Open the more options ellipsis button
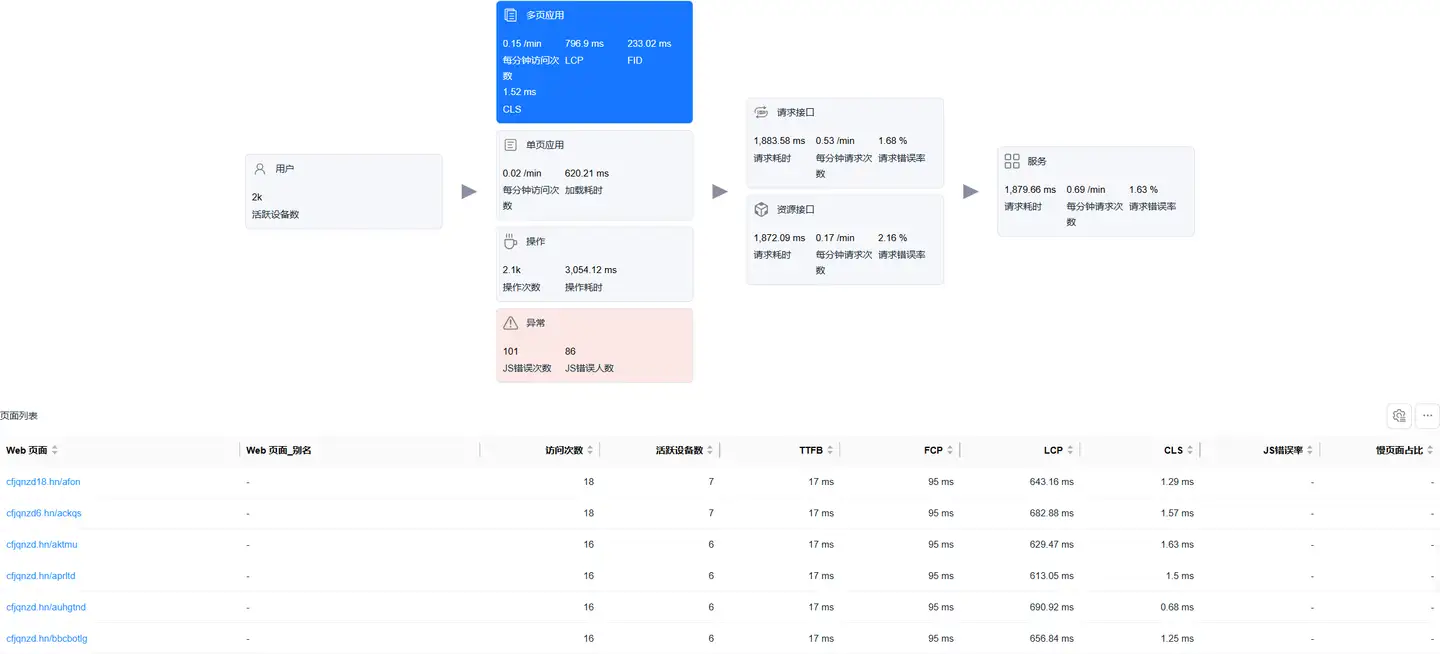The image size is (1440, 654). click(1427, 416)
